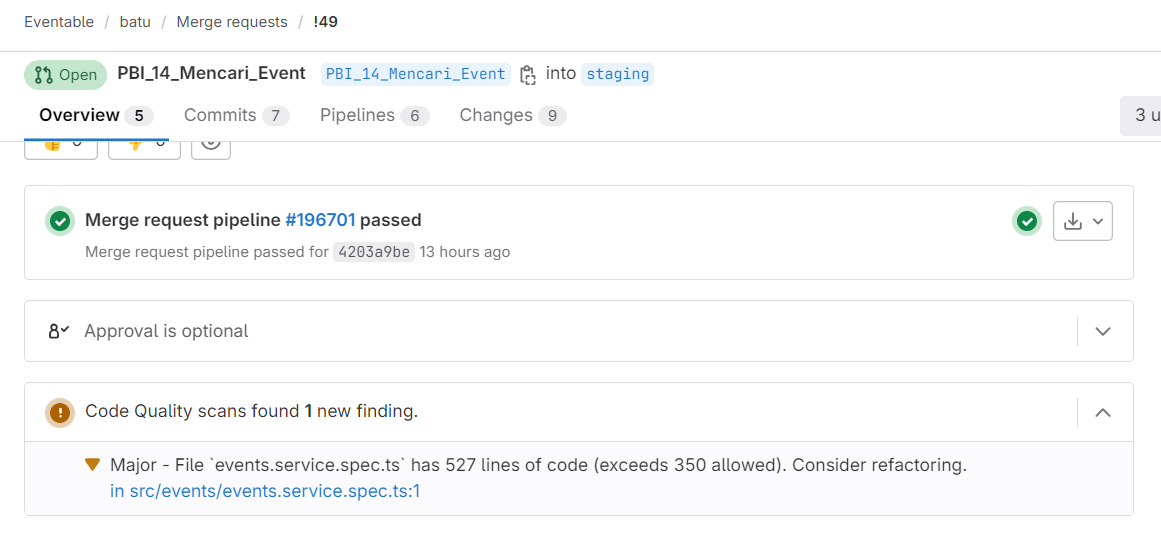
Task: Switch to the Pipelines tab
Action: 375,115
